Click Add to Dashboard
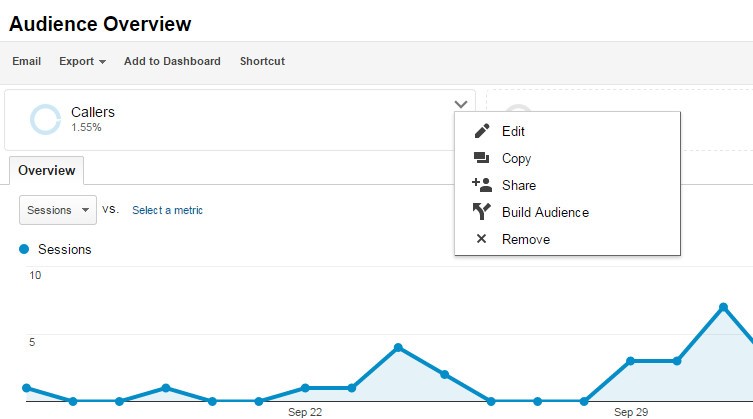Screen dimensions: 753x419 (172, 62)
